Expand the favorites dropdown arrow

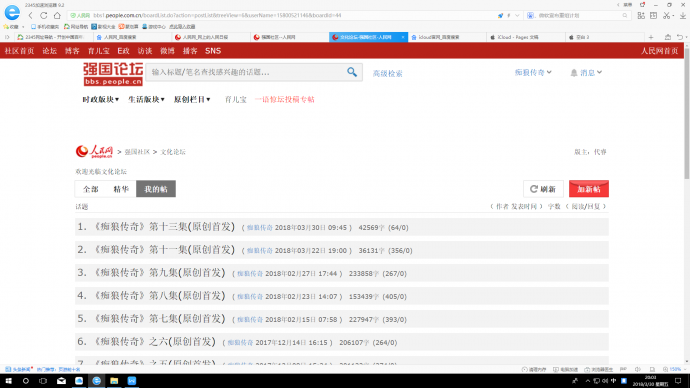click(23, 27)
